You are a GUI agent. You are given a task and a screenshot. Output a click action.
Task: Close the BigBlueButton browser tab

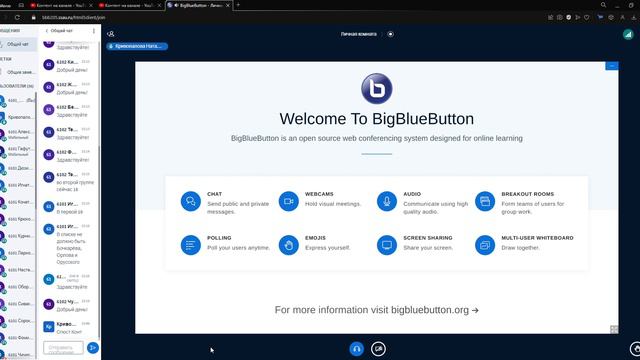pyautogui.click(x=228, y=5)
